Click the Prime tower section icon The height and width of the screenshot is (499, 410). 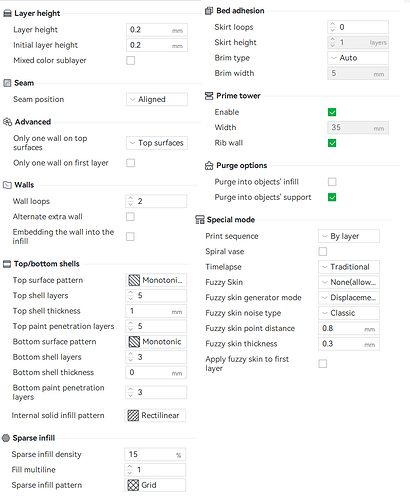209,96
